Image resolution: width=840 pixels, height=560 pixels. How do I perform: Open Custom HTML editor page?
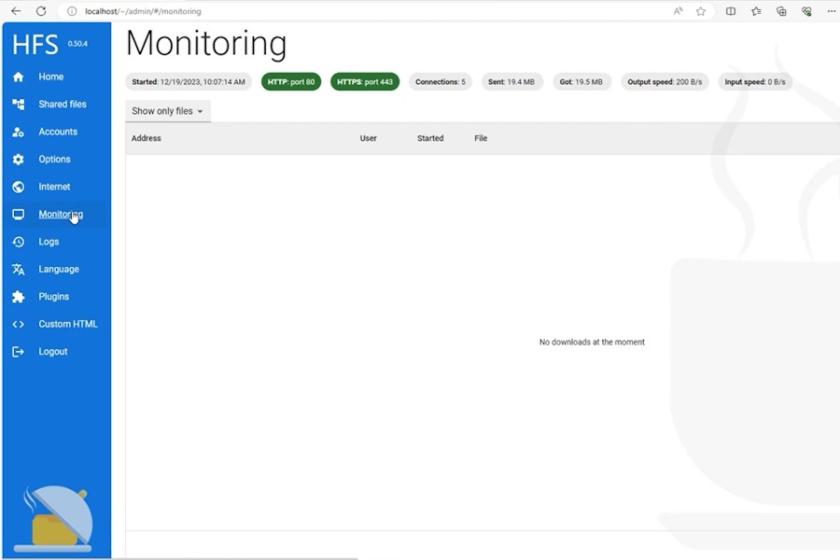click(68, 324)
